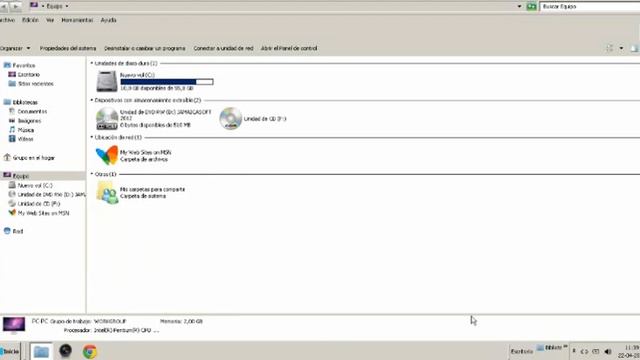This screenshot has height=360, width=640.
Task: Launch Google Chrome from taskbar
Action: tap(90, 351)
